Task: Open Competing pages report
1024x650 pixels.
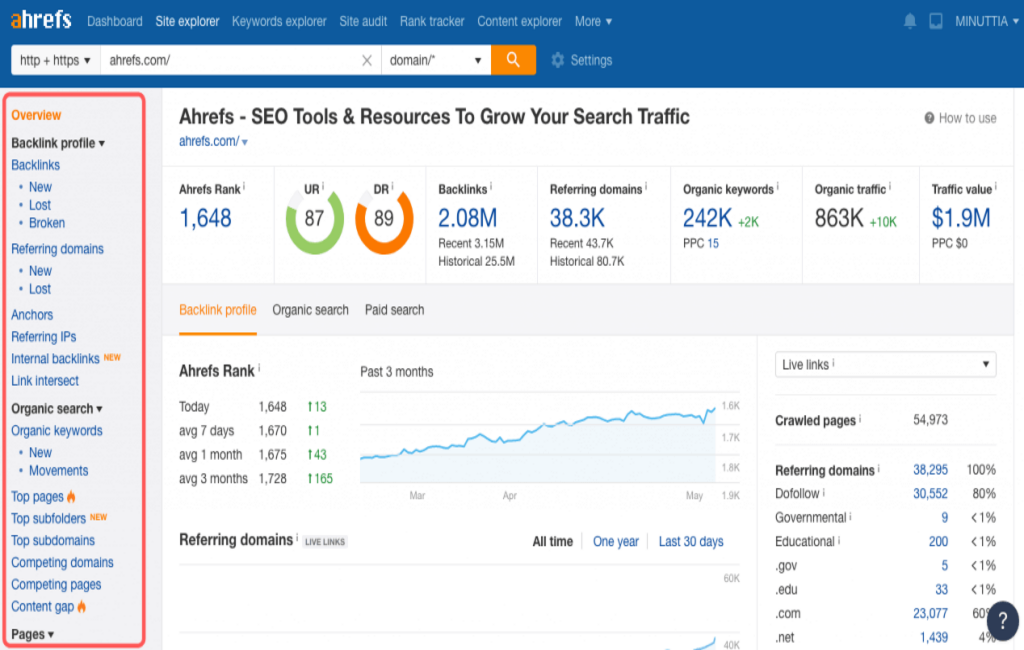Action: click(56, 585)
